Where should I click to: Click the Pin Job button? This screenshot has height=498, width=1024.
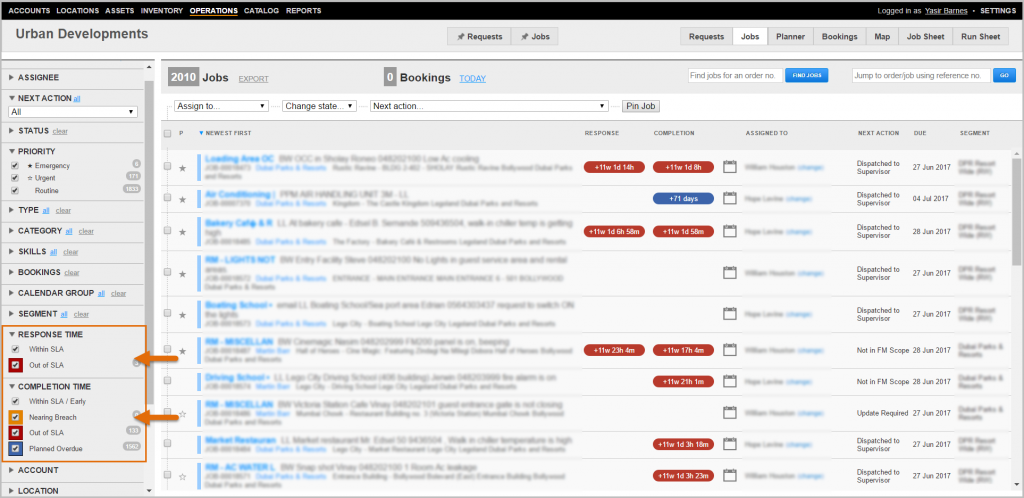(x=641, y=105)
